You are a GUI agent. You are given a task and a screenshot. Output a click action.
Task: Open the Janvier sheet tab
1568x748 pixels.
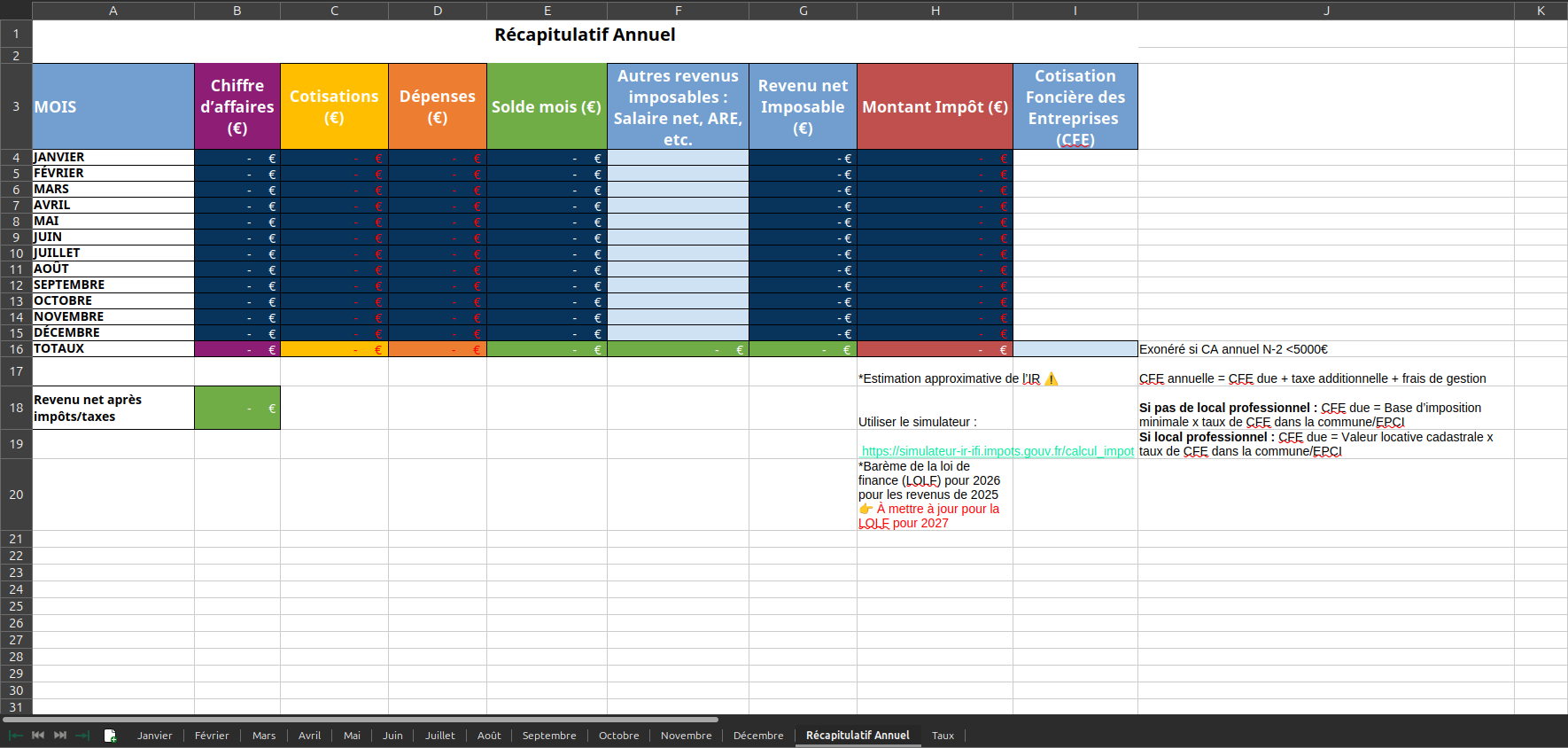click(155, 736)
